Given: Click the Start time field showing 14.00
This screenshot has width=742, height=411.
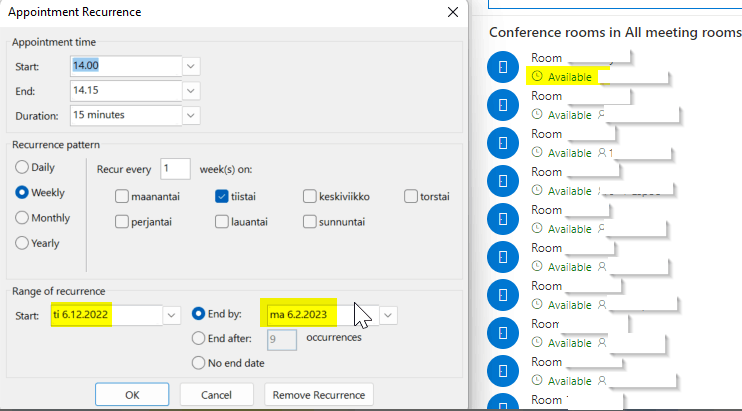Looking at the screenshot, I should click(126, 66).
